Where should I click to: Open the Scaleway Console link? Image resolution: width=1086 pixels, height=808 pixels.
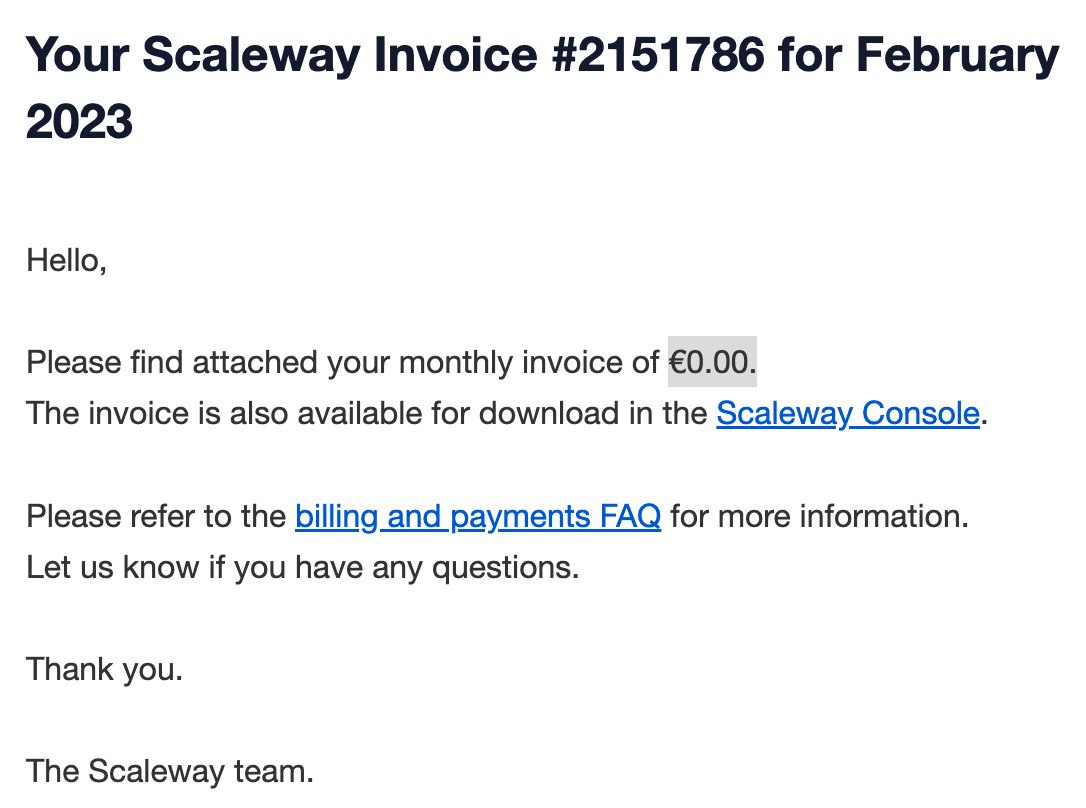846,413
